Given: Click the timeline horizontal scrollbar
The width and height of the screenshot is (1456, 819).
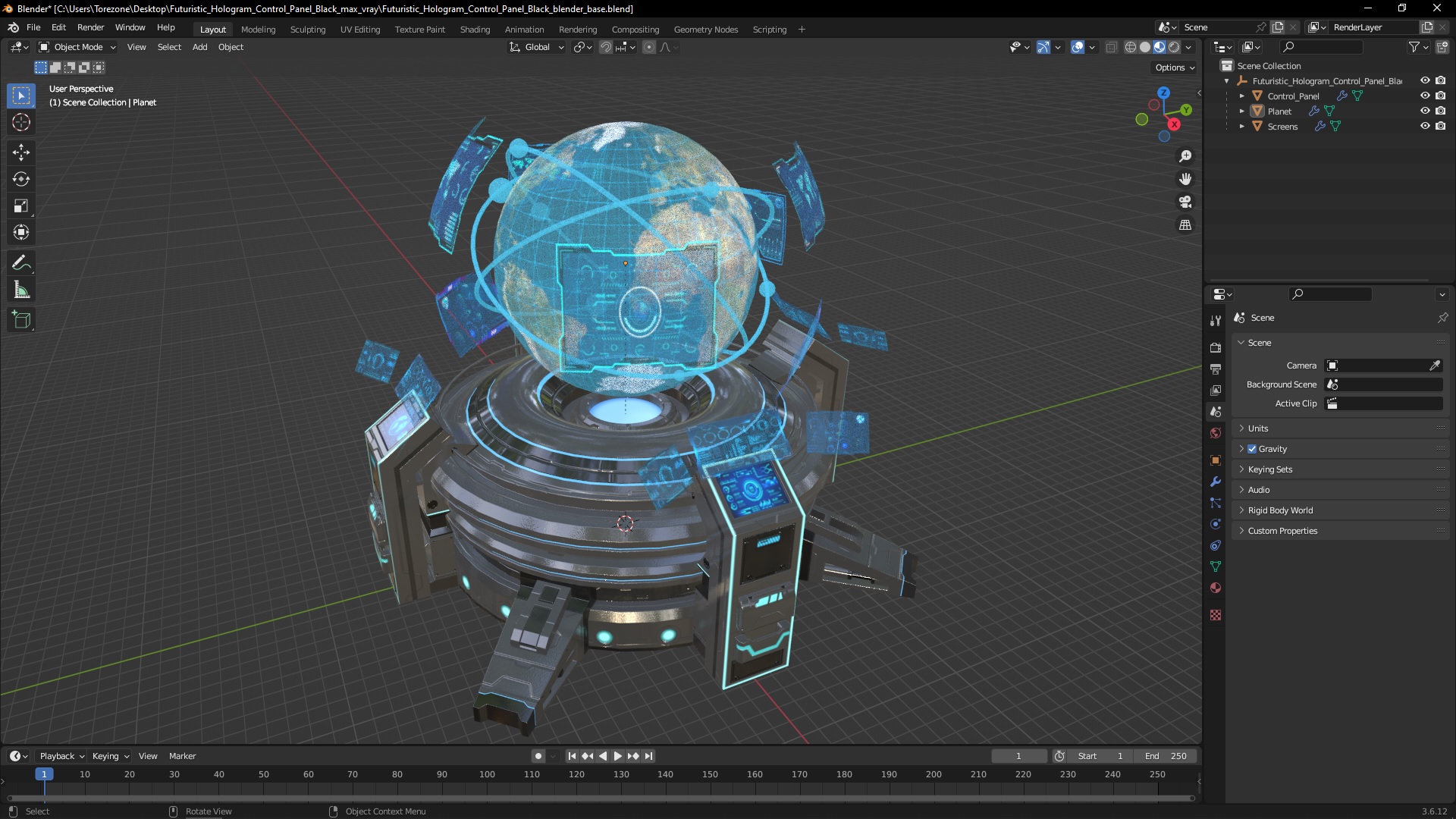Looking at the screenshot, I should point(601,798).
